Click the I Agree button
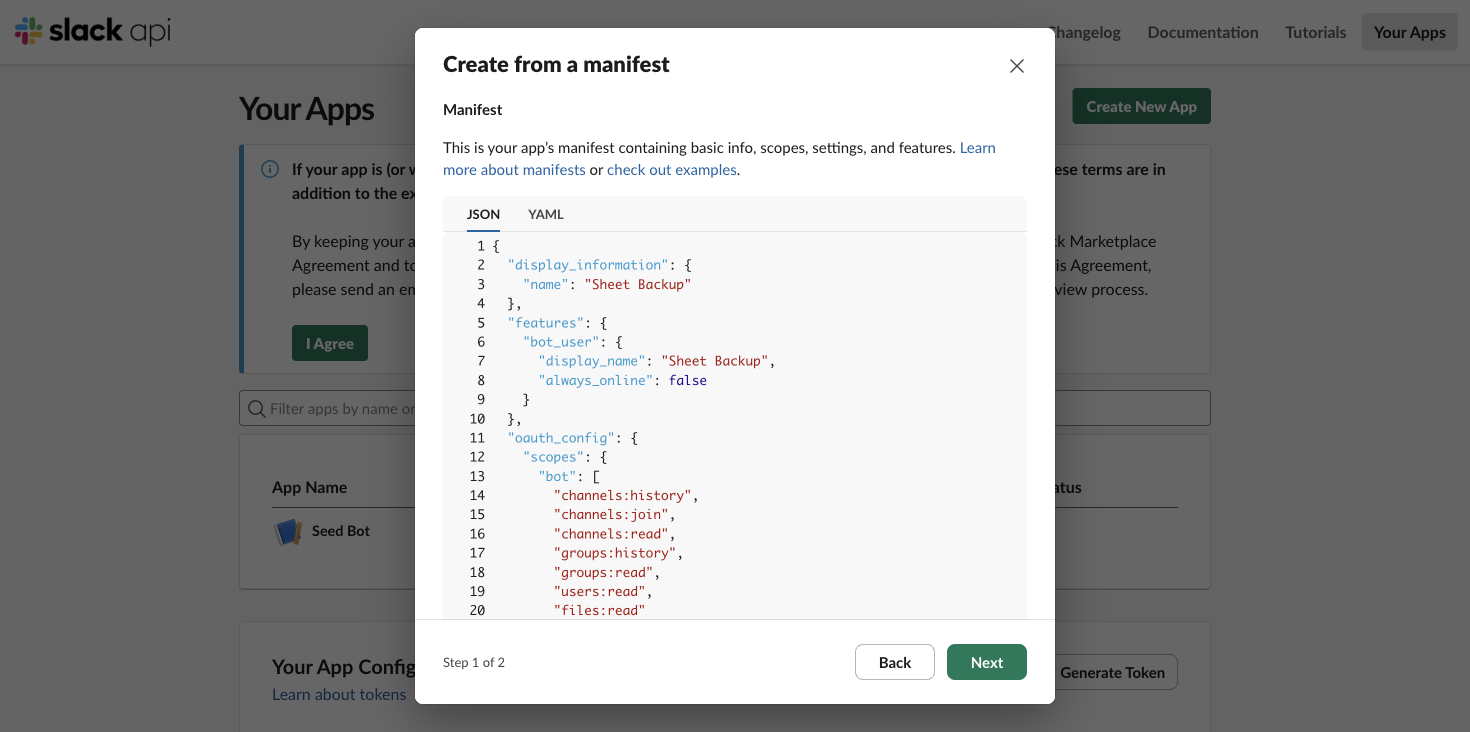The height and width of the screenshot is (732, 1470). click(x=330, y=343)
